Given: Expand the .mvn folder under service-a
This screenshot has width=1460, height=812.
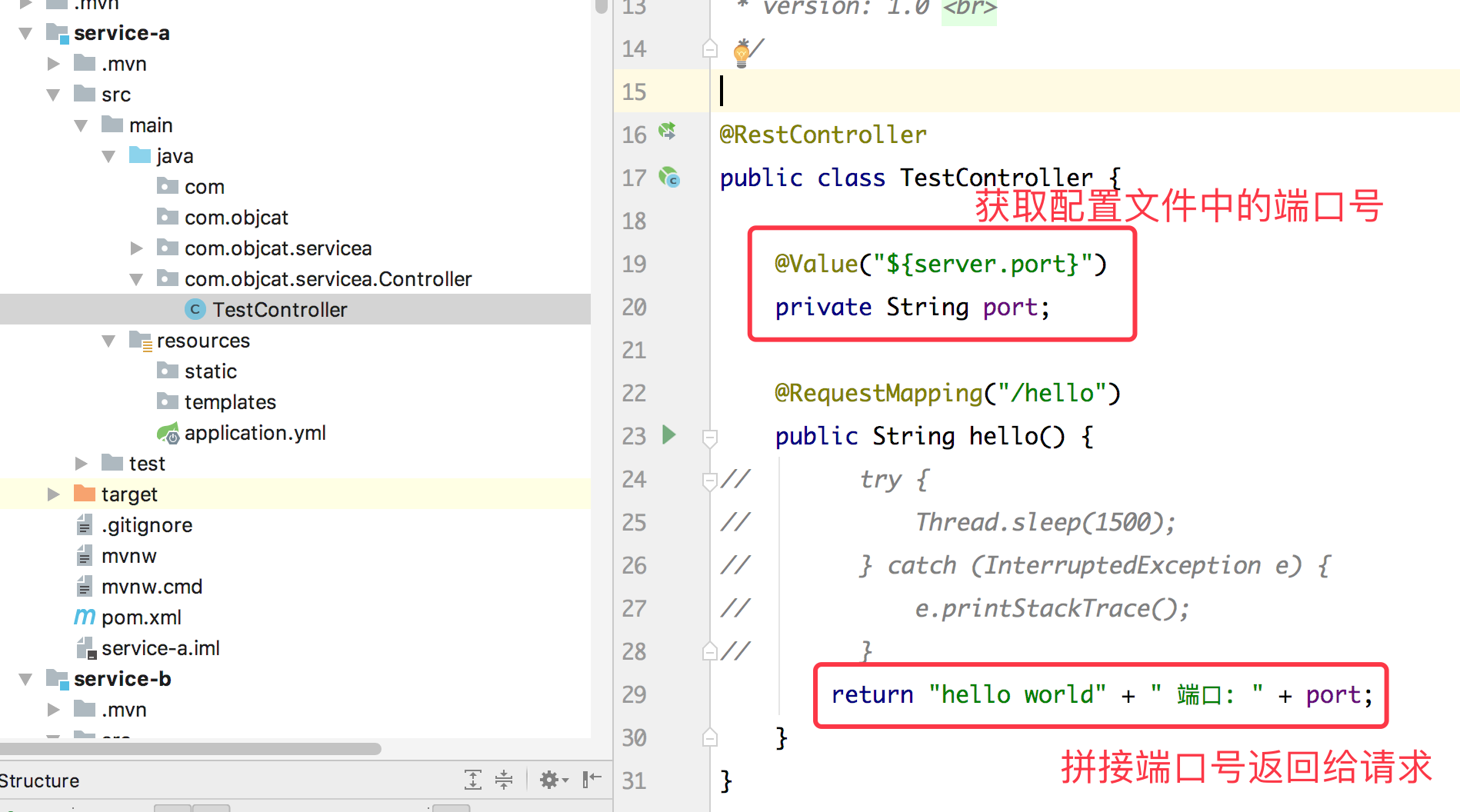Looking at the screenshot, I should [53, 64].
